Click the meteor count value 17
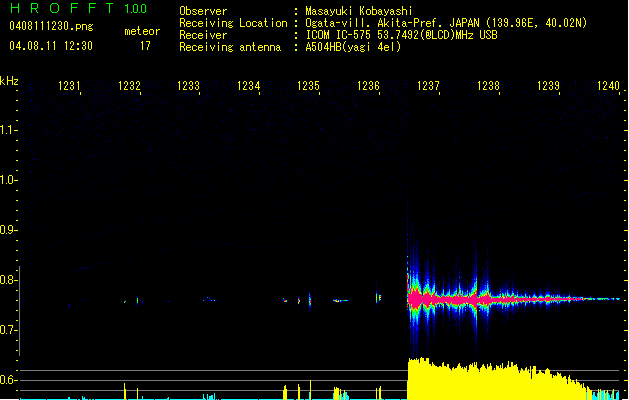This screenshot has height=400, width=629. click(x=145, y=46)
